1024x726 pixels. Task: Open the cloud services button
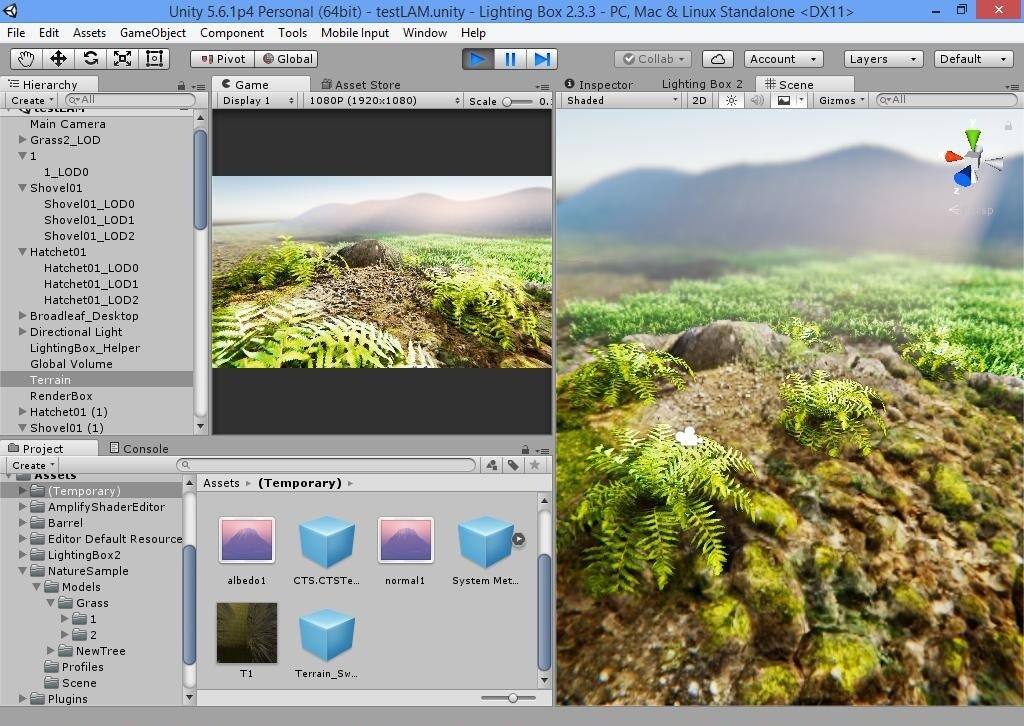pos(717,59)
